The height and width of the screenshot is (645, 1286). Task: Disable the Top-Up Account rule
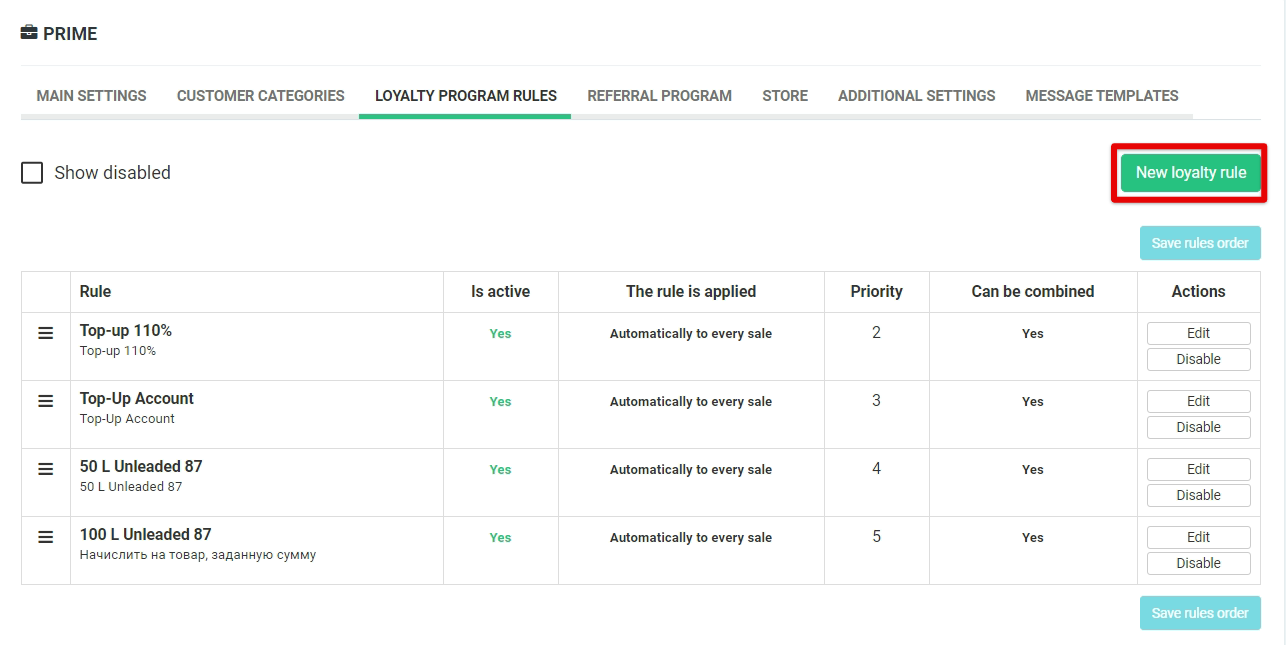point(1198,427)
